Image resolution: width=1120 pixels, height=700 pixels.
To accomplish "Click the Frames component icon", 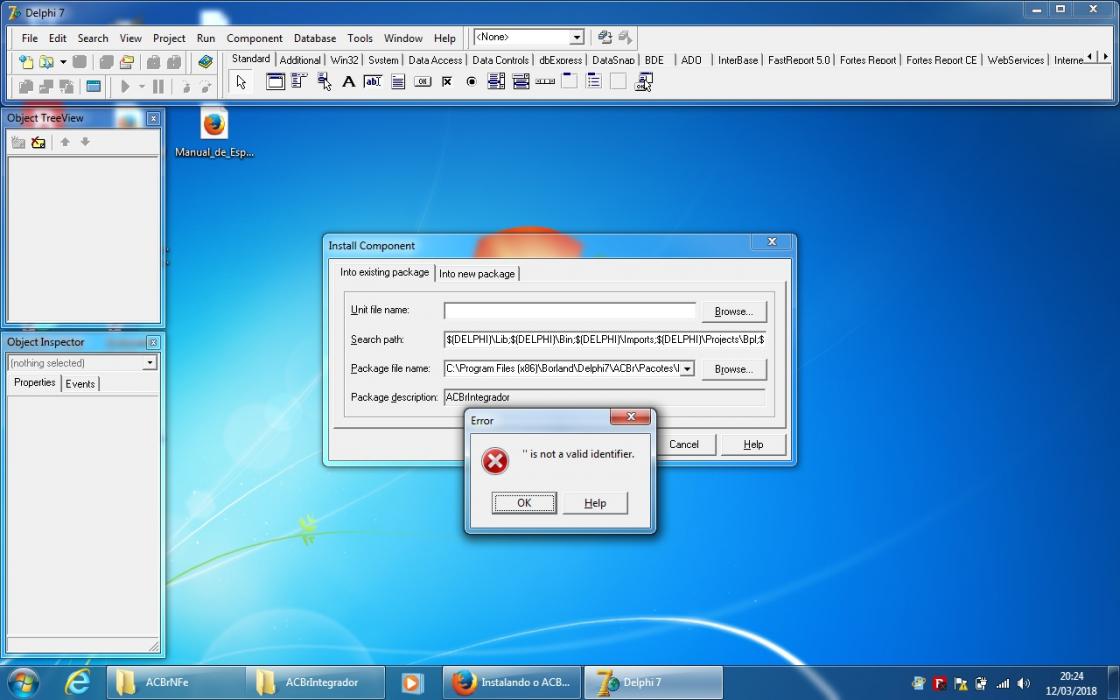I will click(x=275, y=82).
